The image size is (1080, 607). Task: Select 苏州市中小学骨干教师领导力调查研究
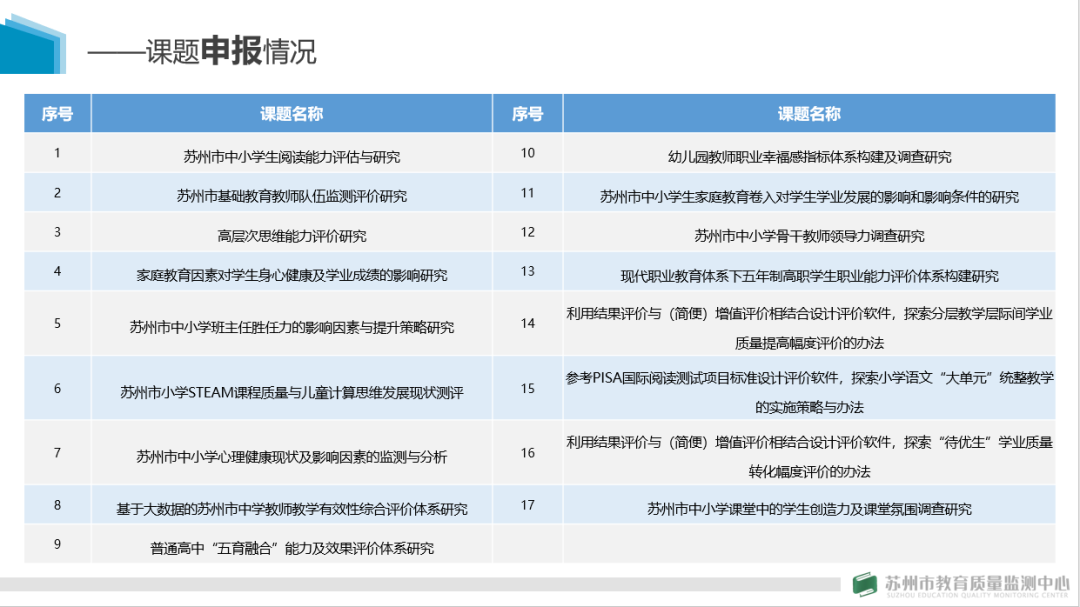(809, 236)
